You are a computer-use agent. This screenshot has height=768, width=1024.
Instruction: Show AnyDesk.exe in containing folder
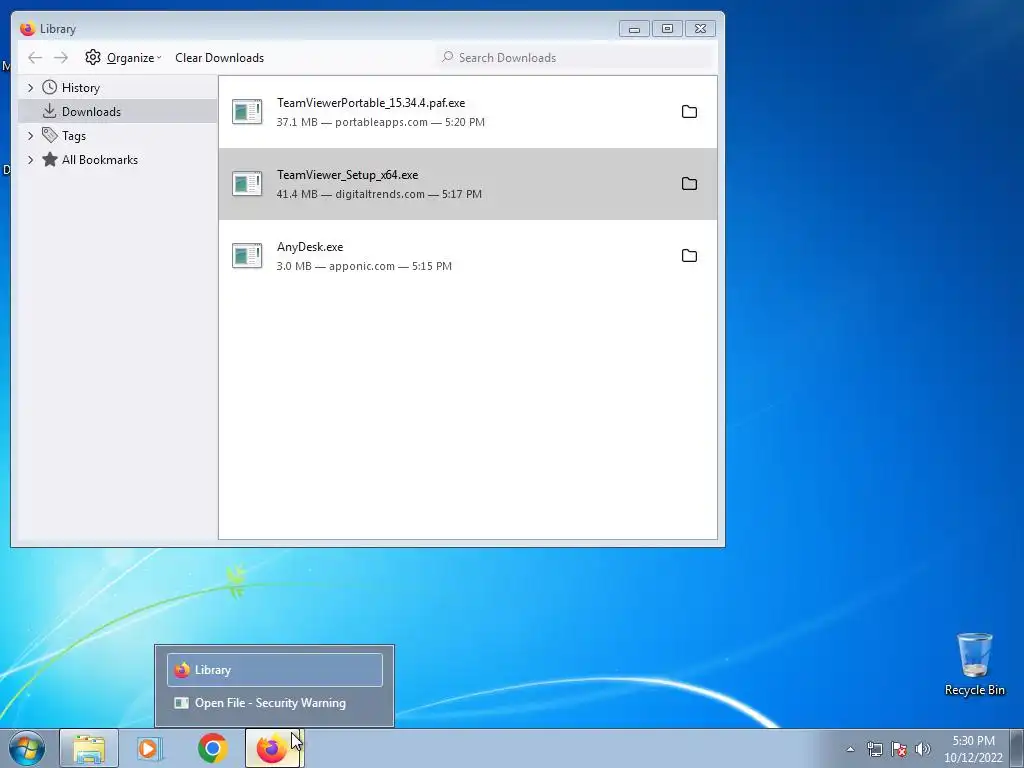tap(689, 255)
